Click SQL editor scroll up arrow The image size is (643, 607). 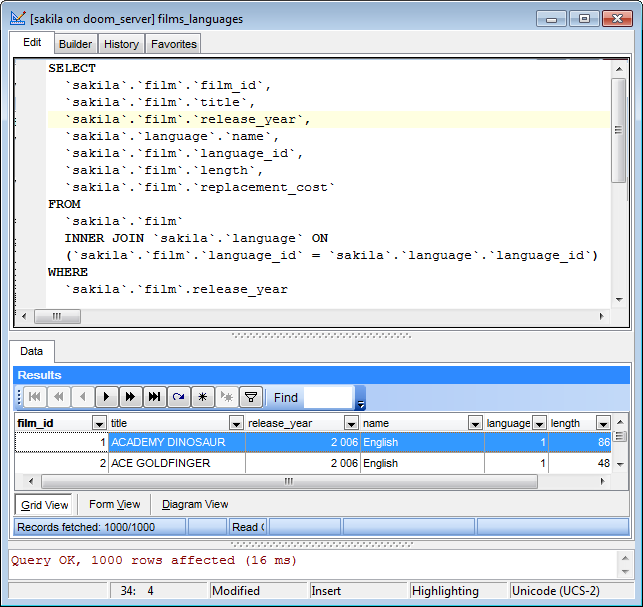click(x=619, y=69)
